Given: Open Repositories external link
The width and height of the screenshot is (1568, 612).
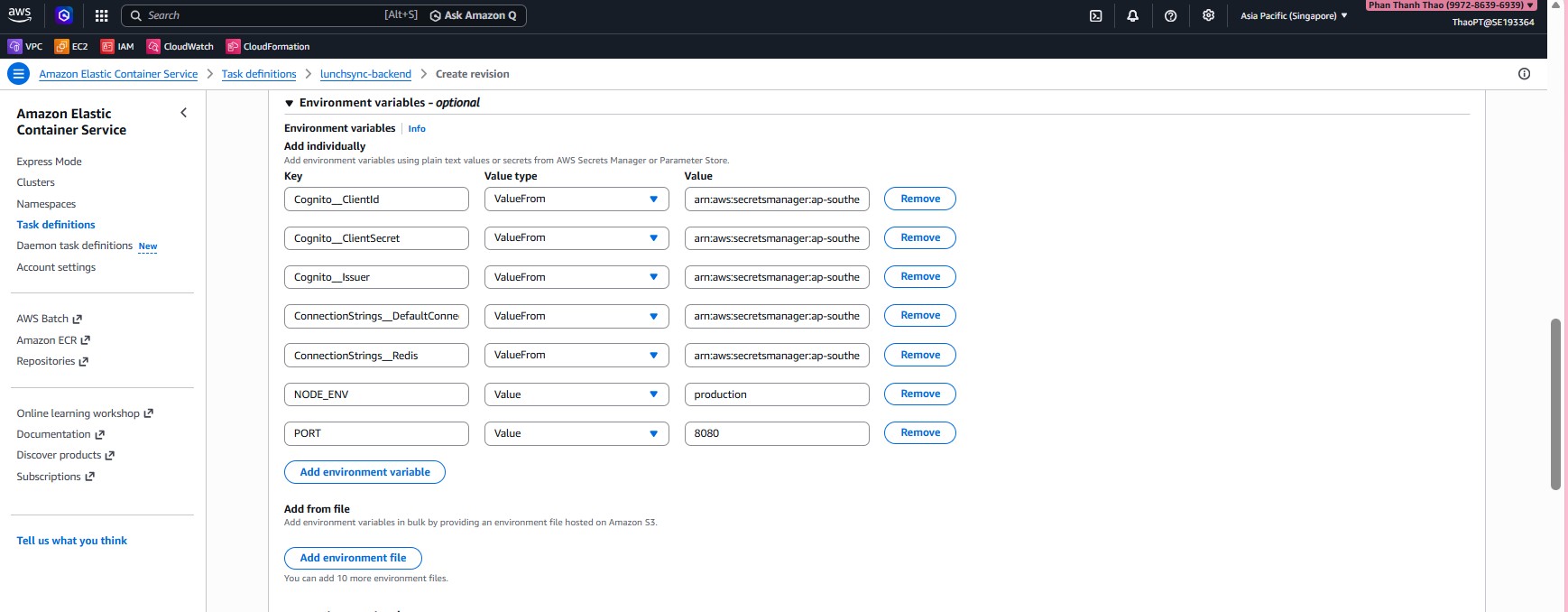Looking at the screenshot, I should pyautogui.click(x=52, y=361).
